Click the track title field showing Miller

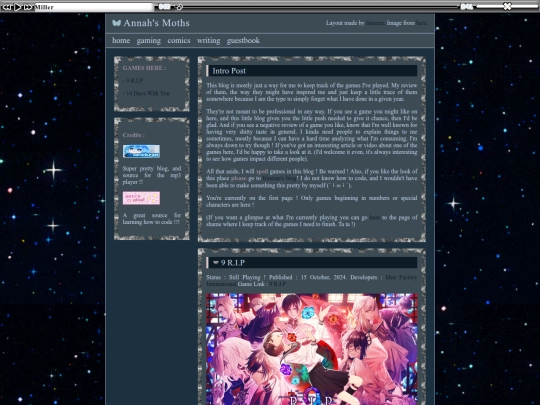[x=94, y=7]
